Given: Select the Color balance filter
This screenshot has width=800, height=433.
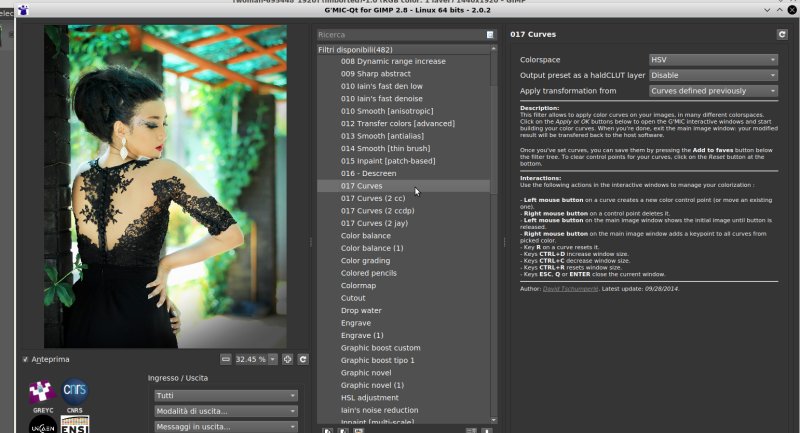Looking at the screenshot, I should (x=366, y=236).
